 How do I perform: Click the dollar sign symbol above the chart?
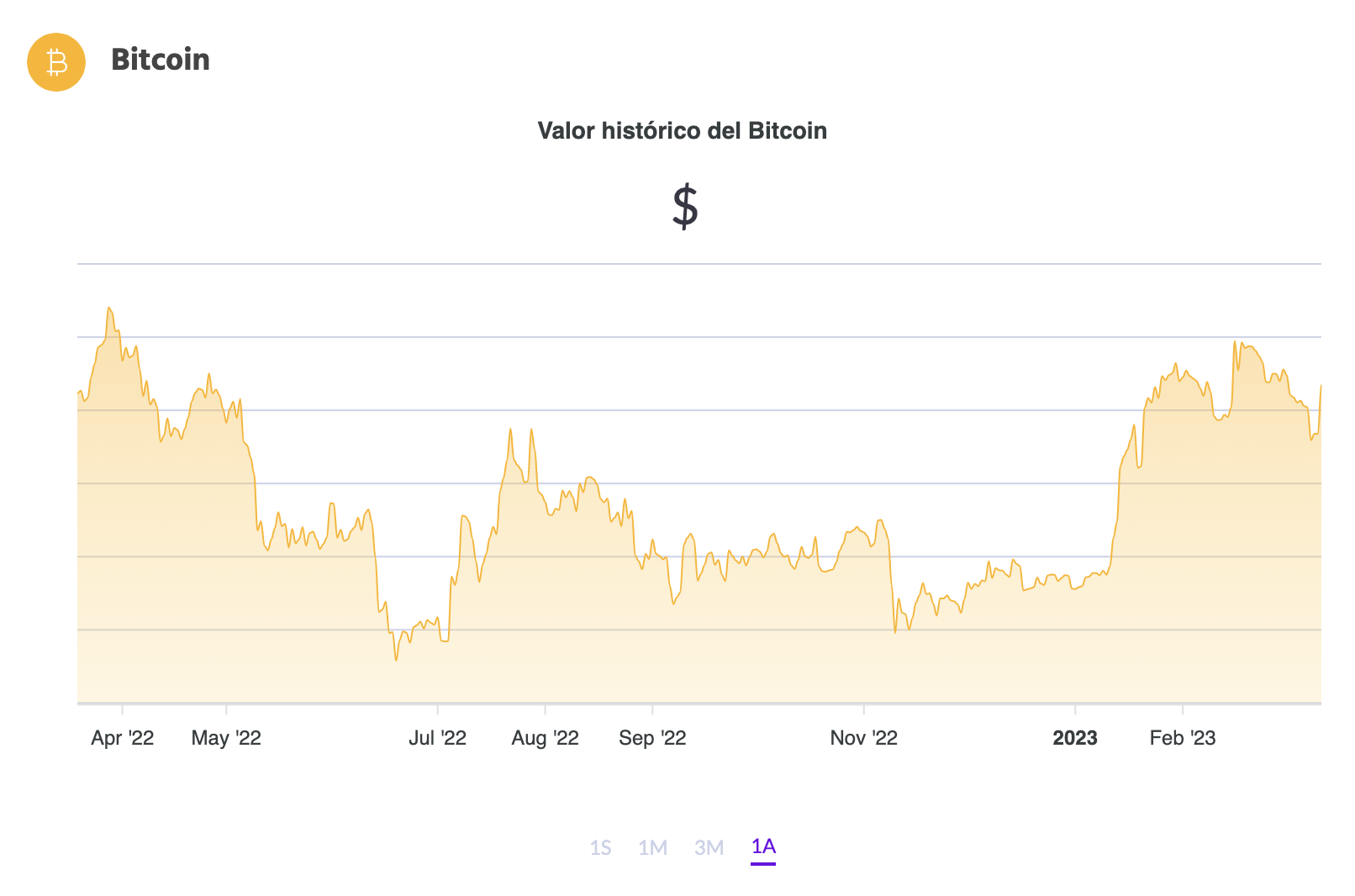point(683,204)
